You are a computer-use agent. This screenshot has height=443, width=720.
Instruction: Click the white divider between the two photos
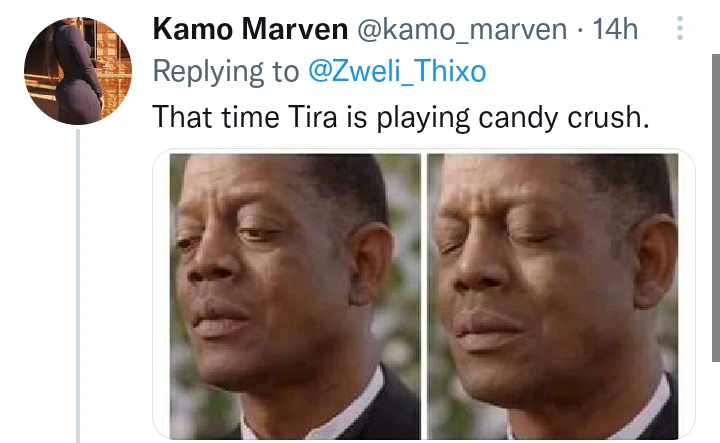point(424,296)
